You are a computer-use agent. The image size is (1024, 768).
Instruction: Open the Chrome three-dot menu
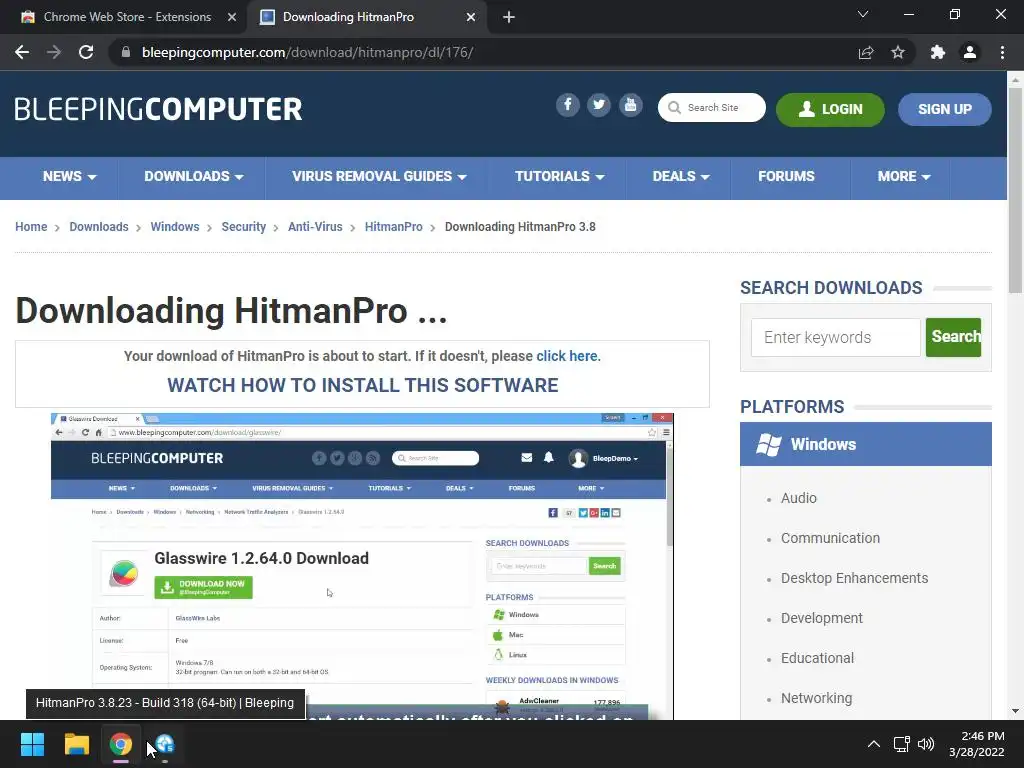[1002, 52]
